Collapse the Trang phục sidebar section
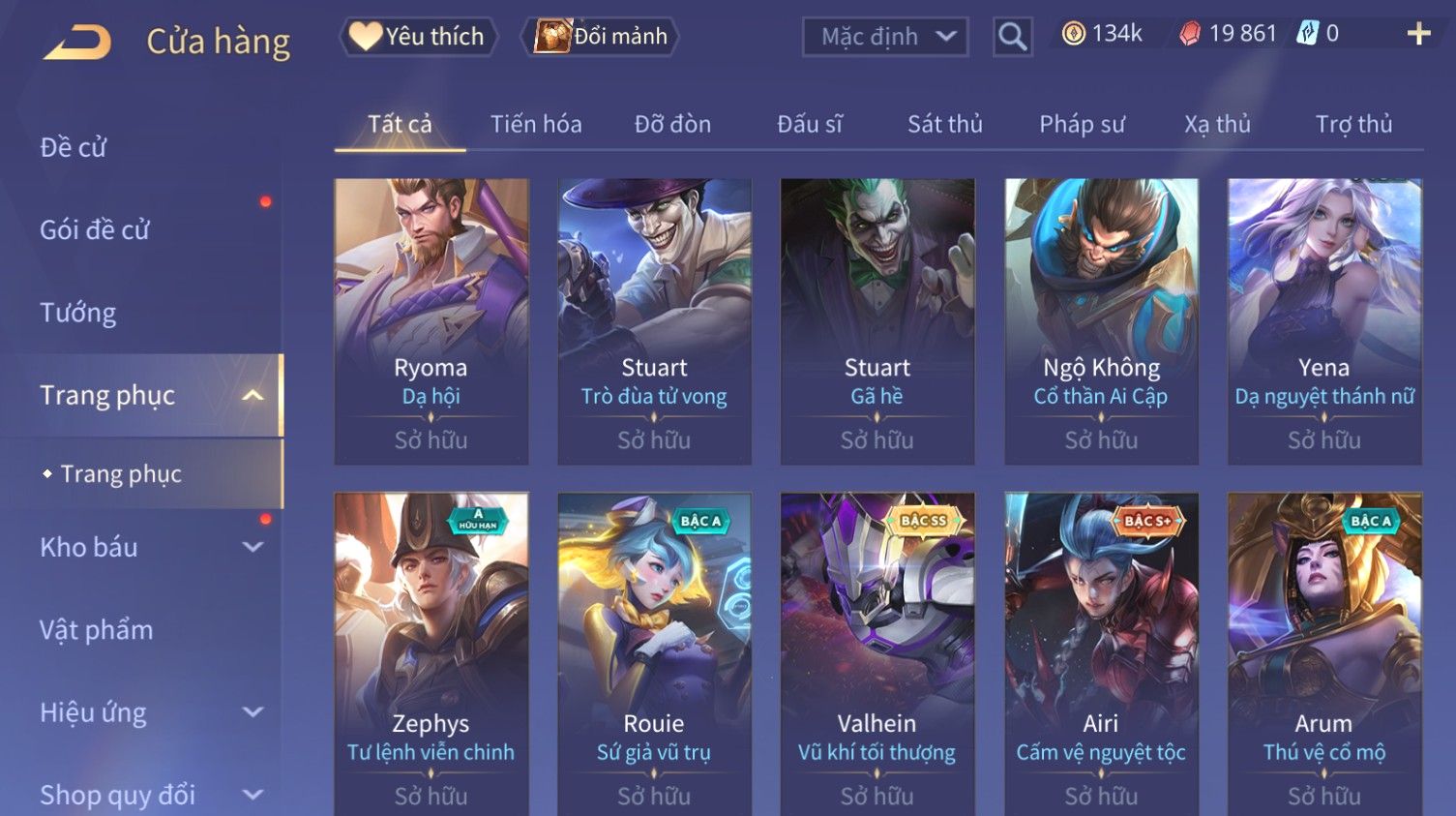Viewport: 1456px width, 816px height. 253,395
